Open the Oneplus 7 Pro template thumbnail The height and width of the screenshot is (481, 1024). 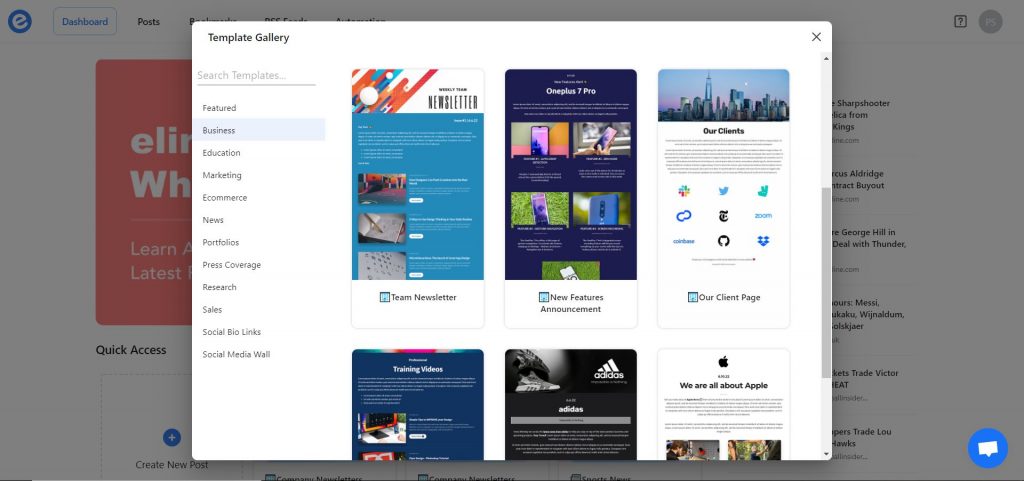[x=571, y=174]
